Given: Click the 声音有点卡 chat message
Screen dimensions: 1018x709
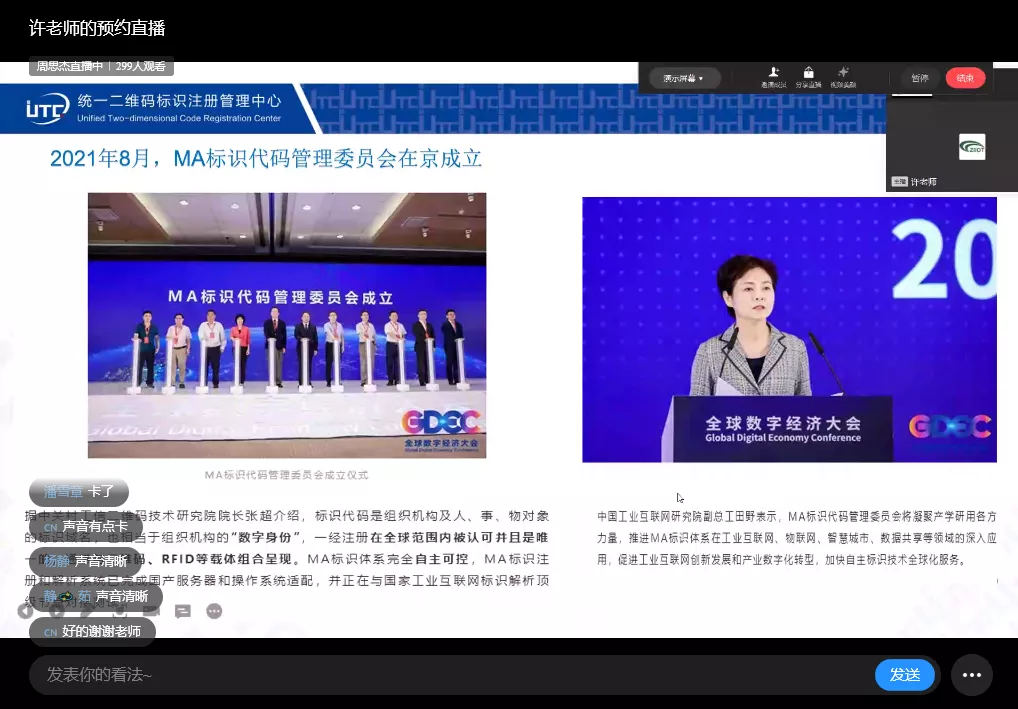Looking at the screenshot, I should [x=86, y=526].
